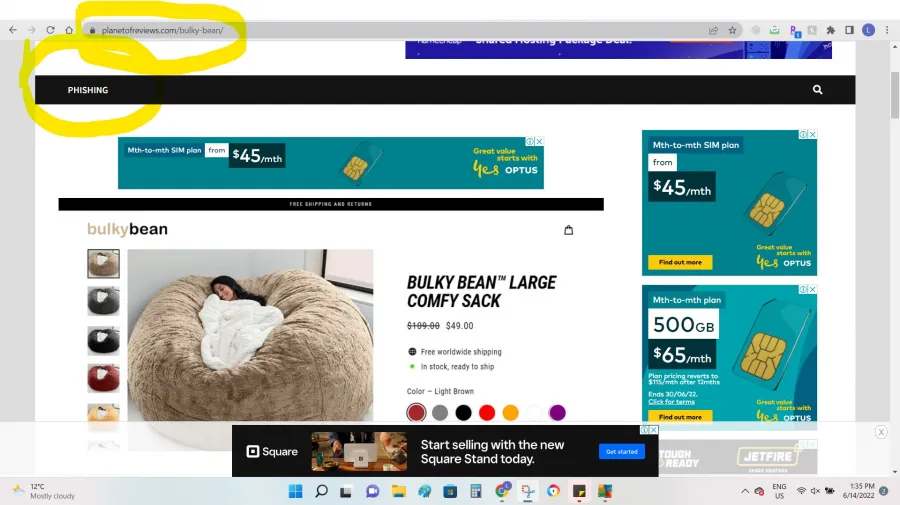Open the purple P extension
This screenshot has height=505, width=900.
(794, 31)
